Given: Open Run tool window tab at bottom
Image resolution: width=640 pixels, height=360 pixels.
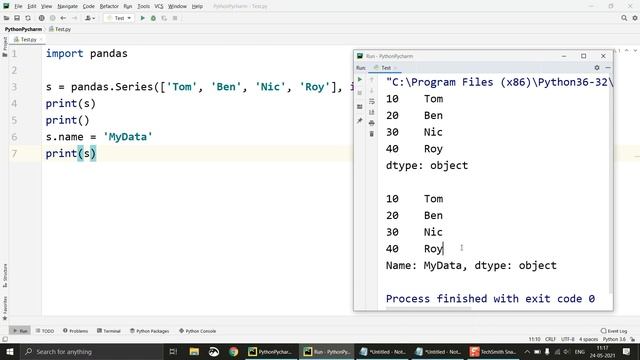Looking at the screenshot, I should tap(20, 331).
